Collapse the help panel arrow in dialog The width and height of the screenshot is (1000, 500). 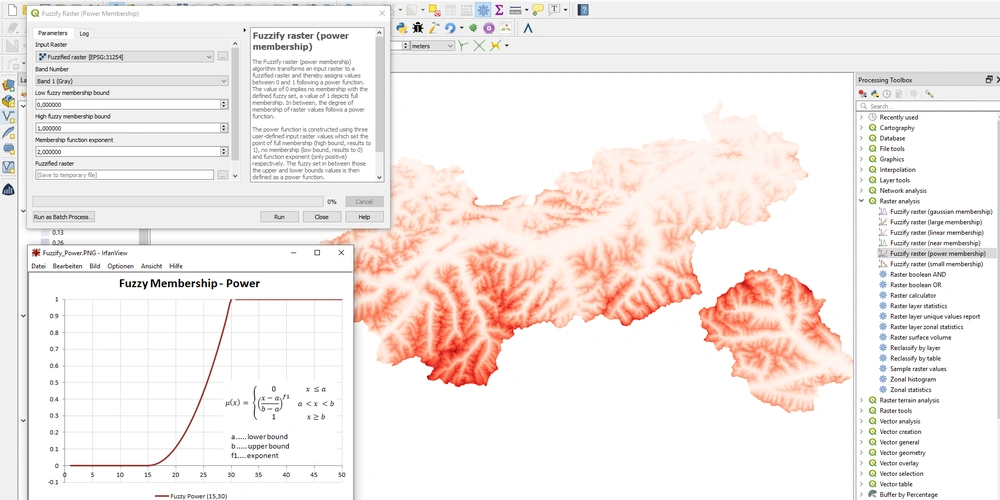click(x=245, y=30)
